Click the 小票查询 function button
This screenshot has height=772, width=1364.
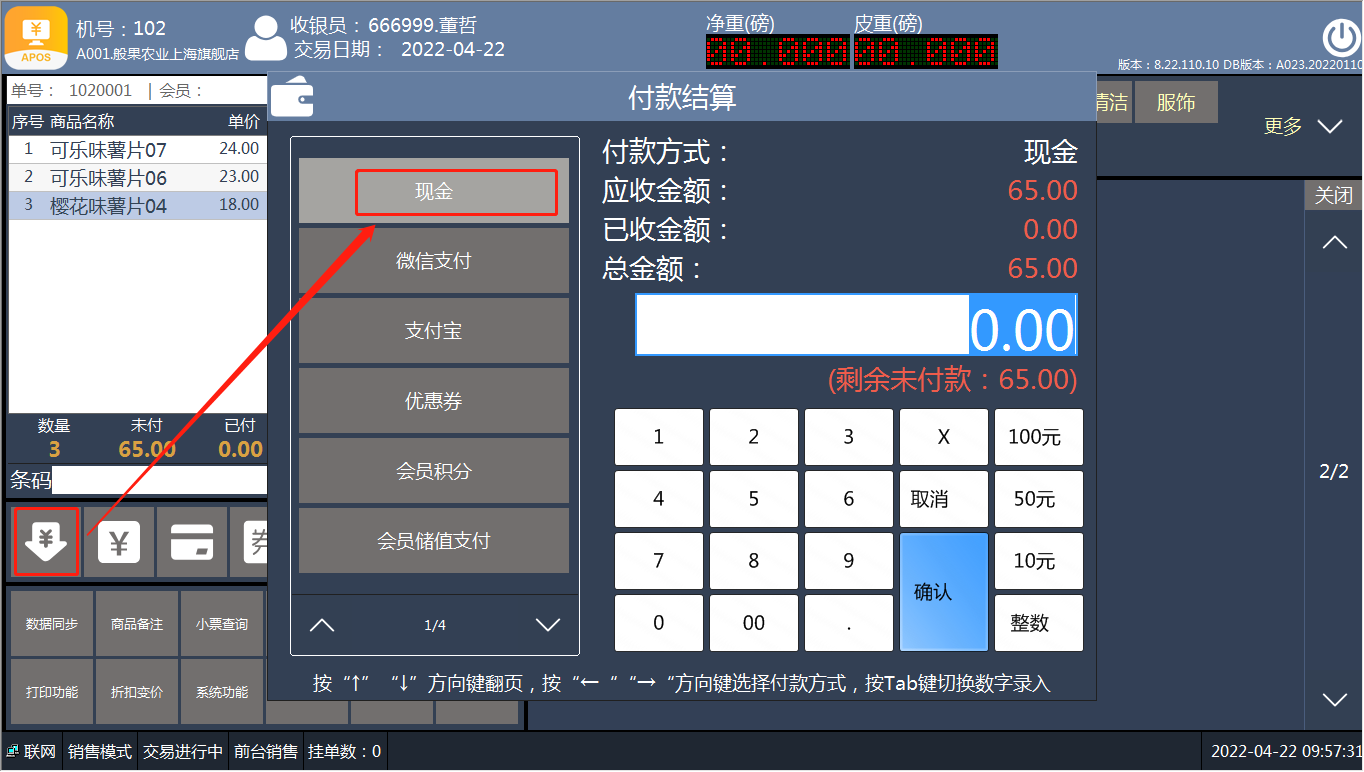click(x=222, y=624)
